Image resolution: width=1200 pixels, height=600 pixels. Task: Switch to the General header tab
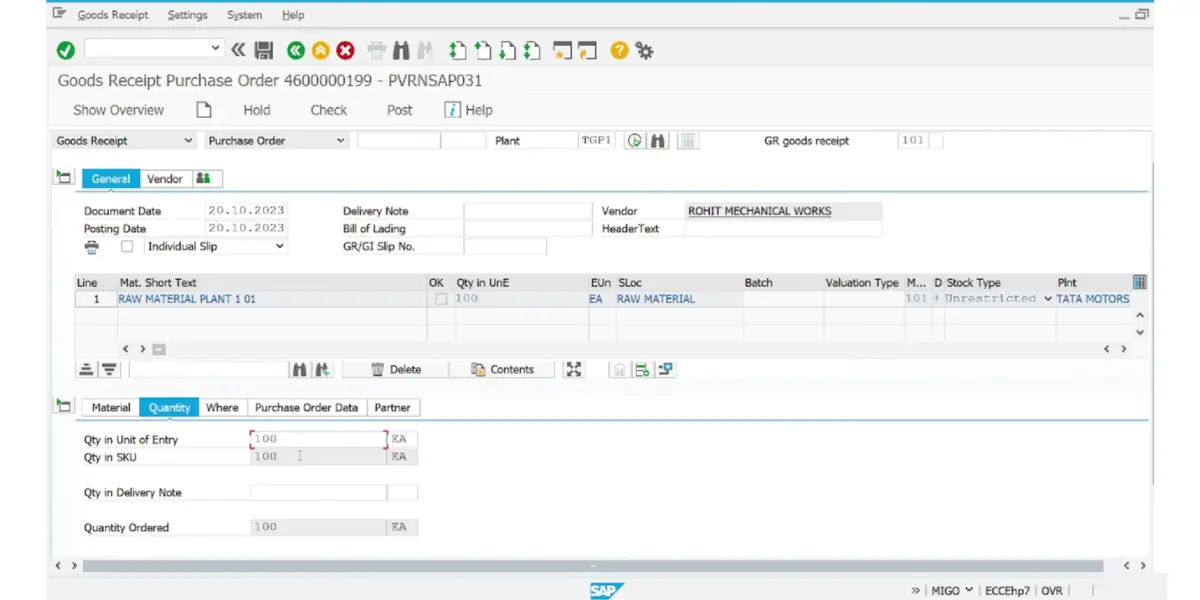[x=111, y=179]
